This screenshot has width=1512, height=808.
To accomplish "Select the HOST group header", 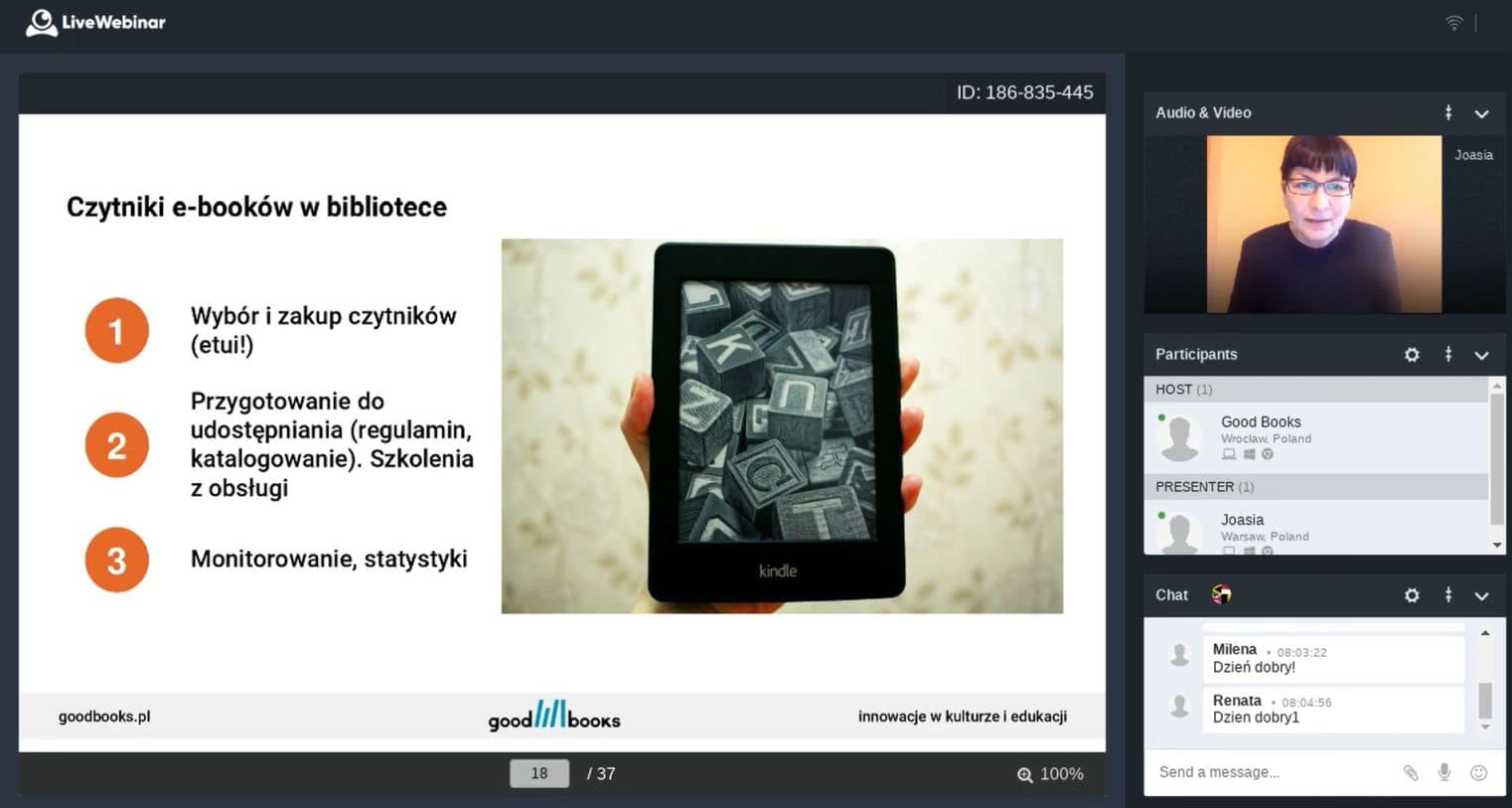I will tap(1315, 390).
